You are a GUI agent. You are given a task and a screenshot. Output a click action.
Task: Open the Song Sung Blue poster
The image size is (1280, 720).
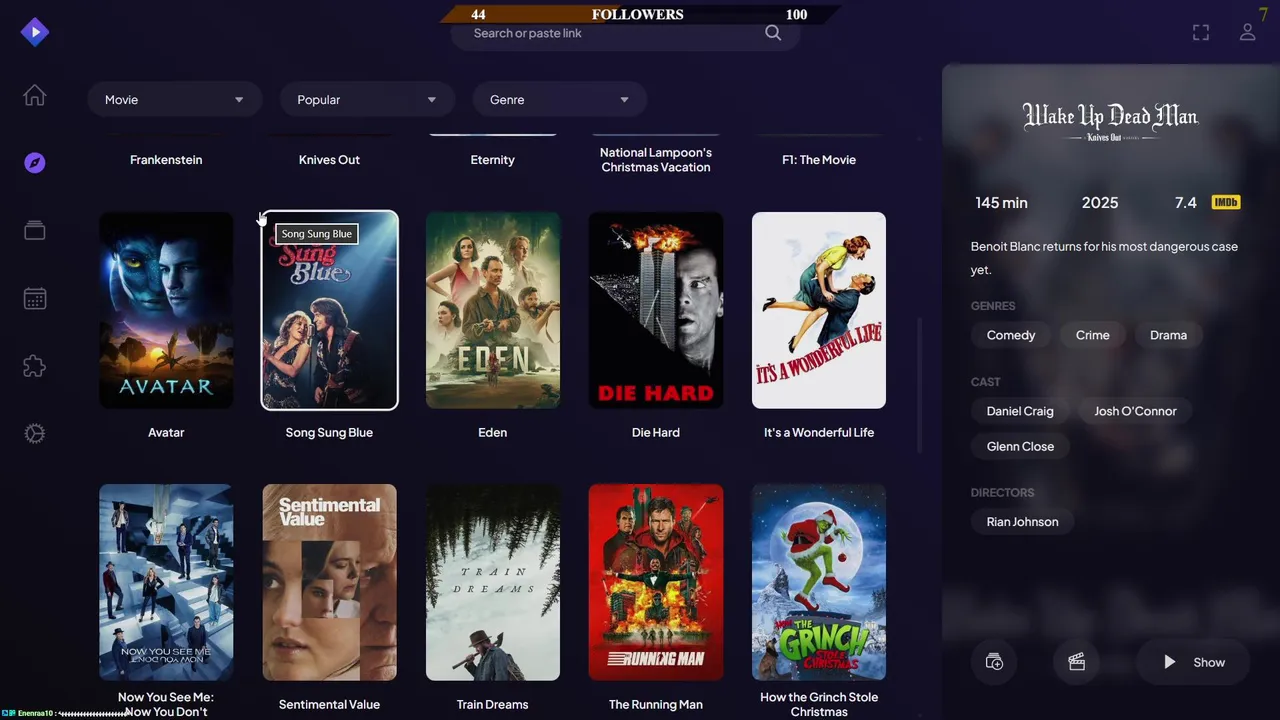click(x=329, y=310)
